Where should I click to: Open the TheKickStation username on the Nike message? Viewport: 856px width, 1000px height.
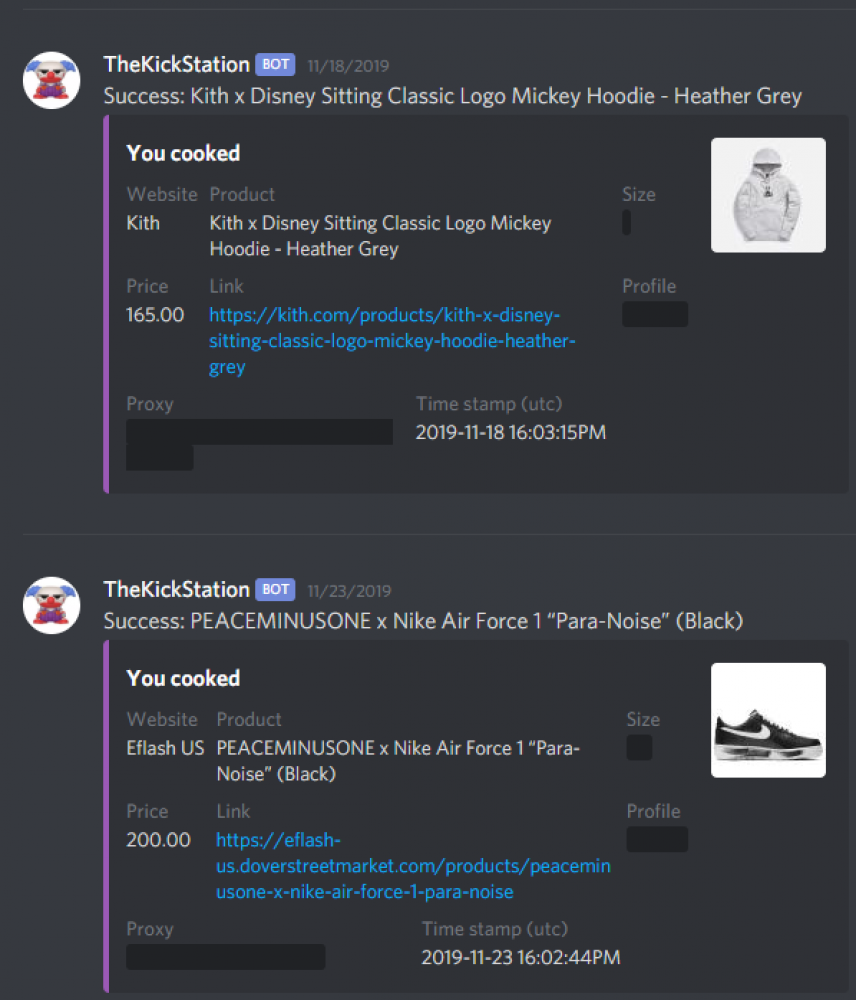[177, 589]
